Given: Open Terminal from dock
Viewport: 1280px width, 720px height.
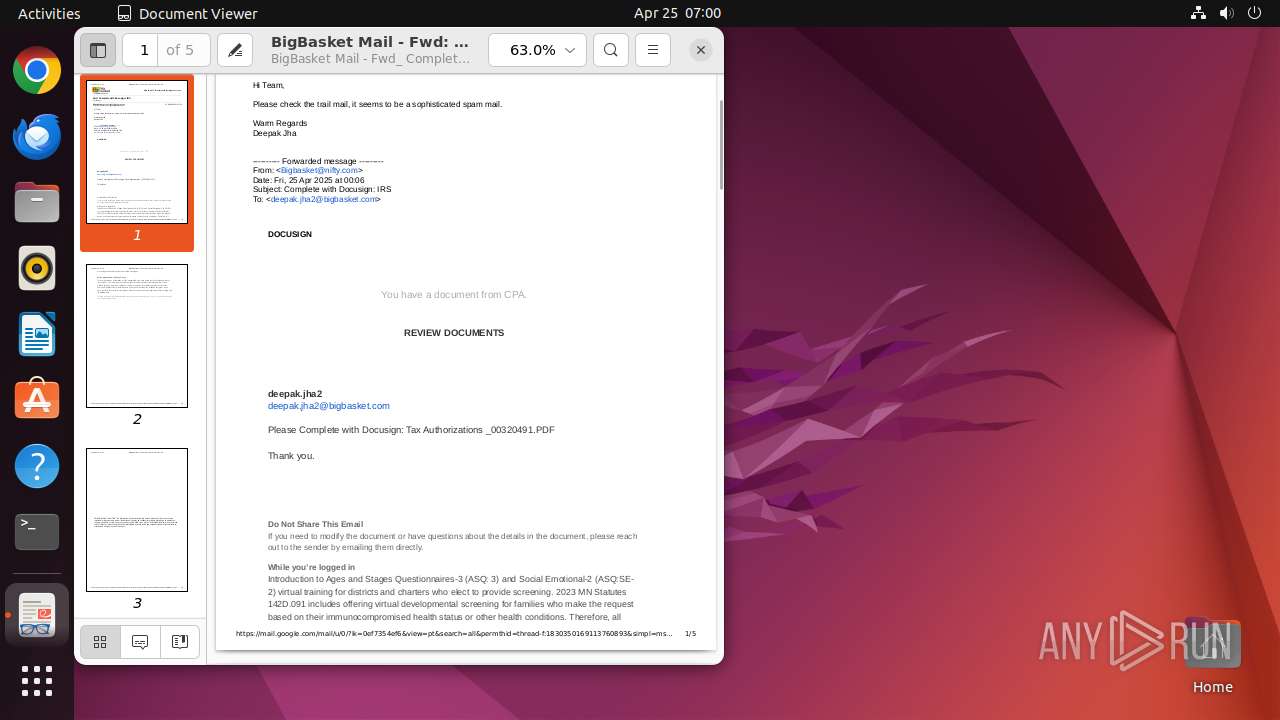Looking at the screenshot, I should [37, 531].
